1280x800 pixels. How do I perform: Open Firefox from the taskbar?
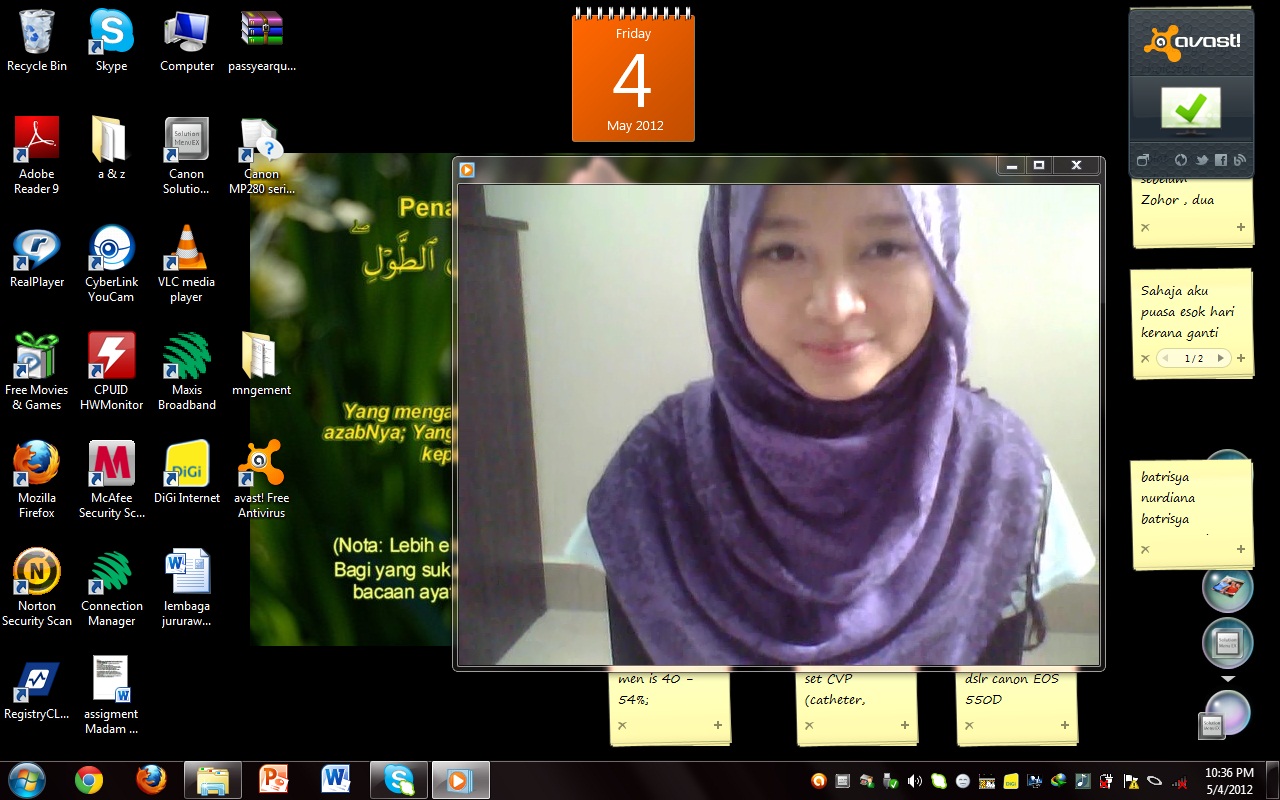pos(151,780)
